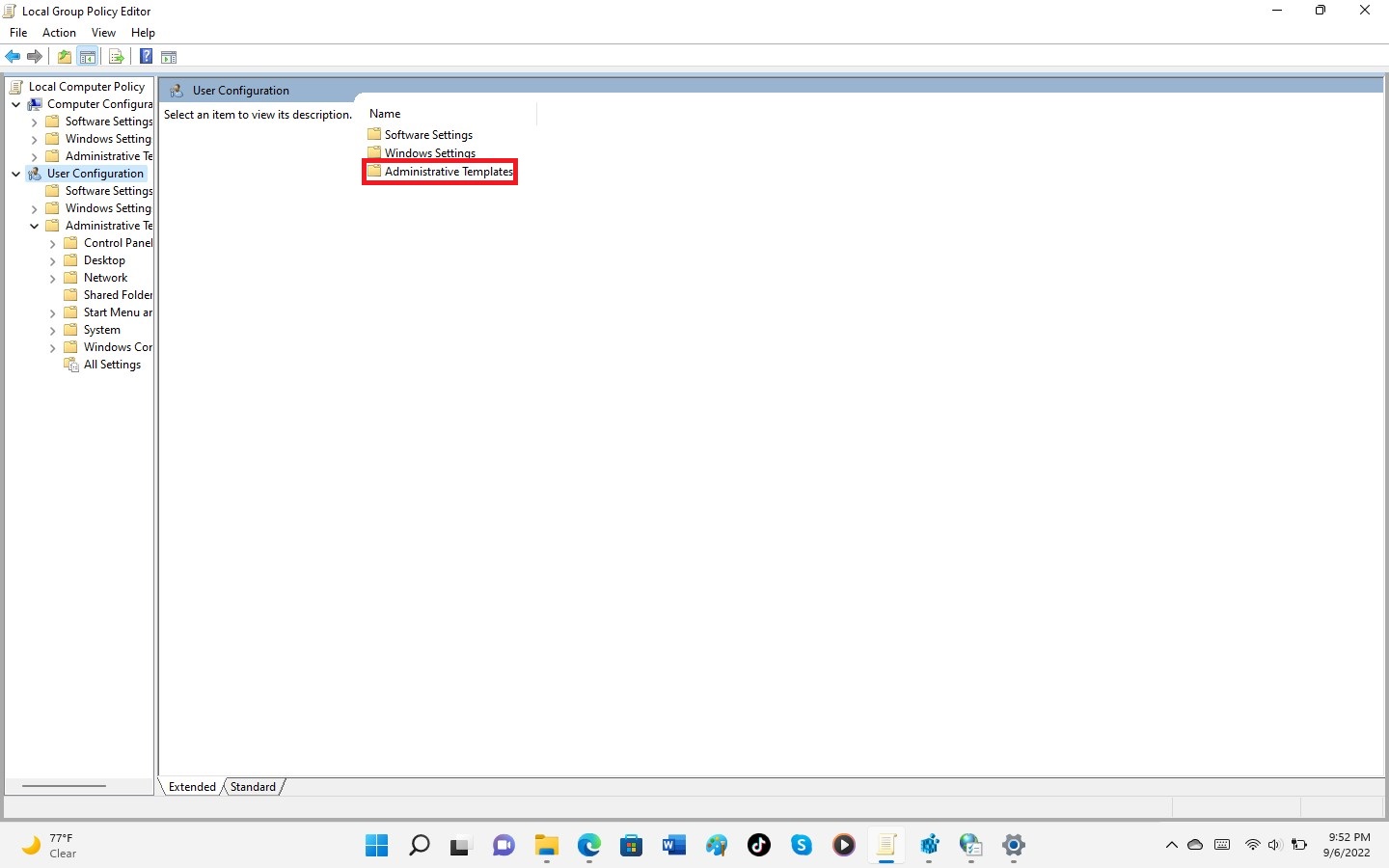The width and height of the screenshot is (1389, 868).
Task: Open Word from the taskbar
Action: click(x=674, y=846)
